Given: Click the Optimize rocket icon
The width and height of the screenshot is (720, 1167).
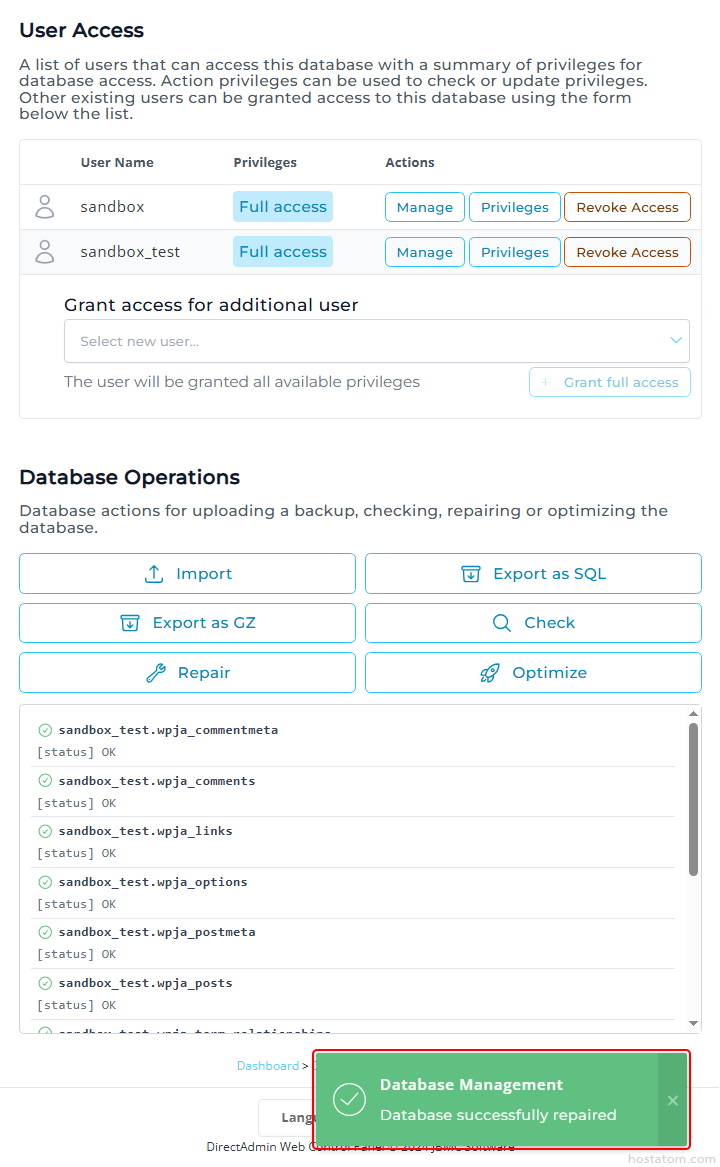Looking at the screenshot, I should [490, 673].
